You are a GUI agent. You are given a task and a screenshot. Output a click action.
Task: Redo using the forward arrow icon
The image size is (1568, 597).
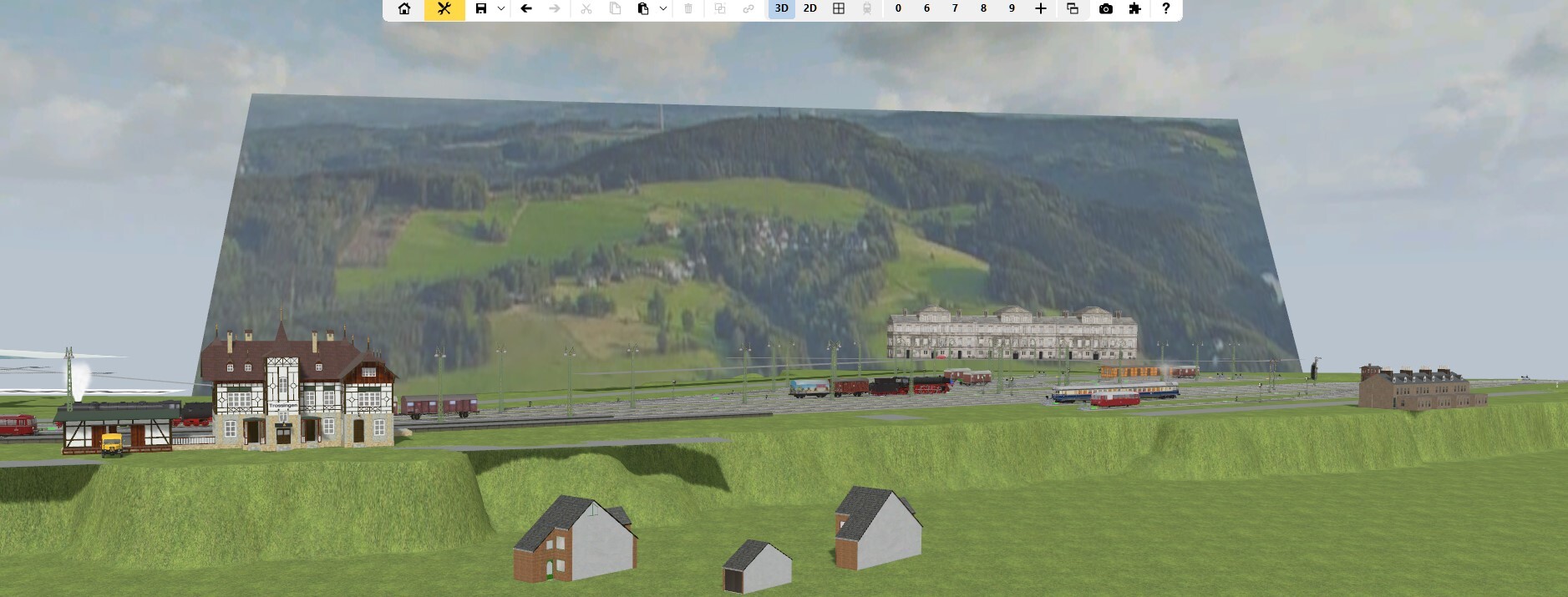[555, 9]
